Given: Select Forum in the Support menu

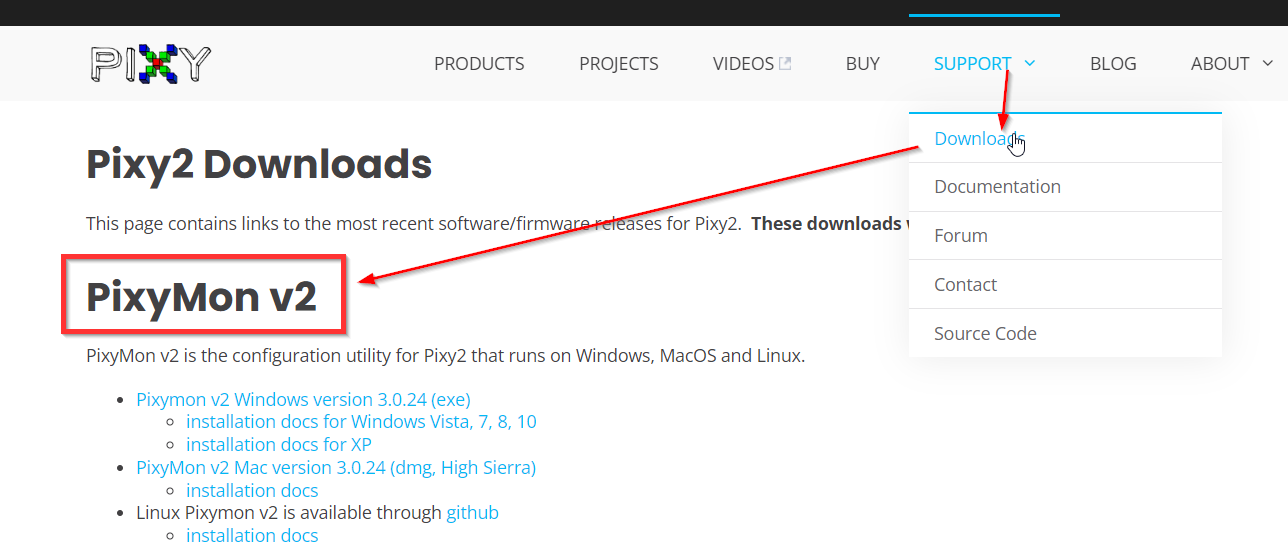Looking at the screenshot, I should [x=1065, y=236].
